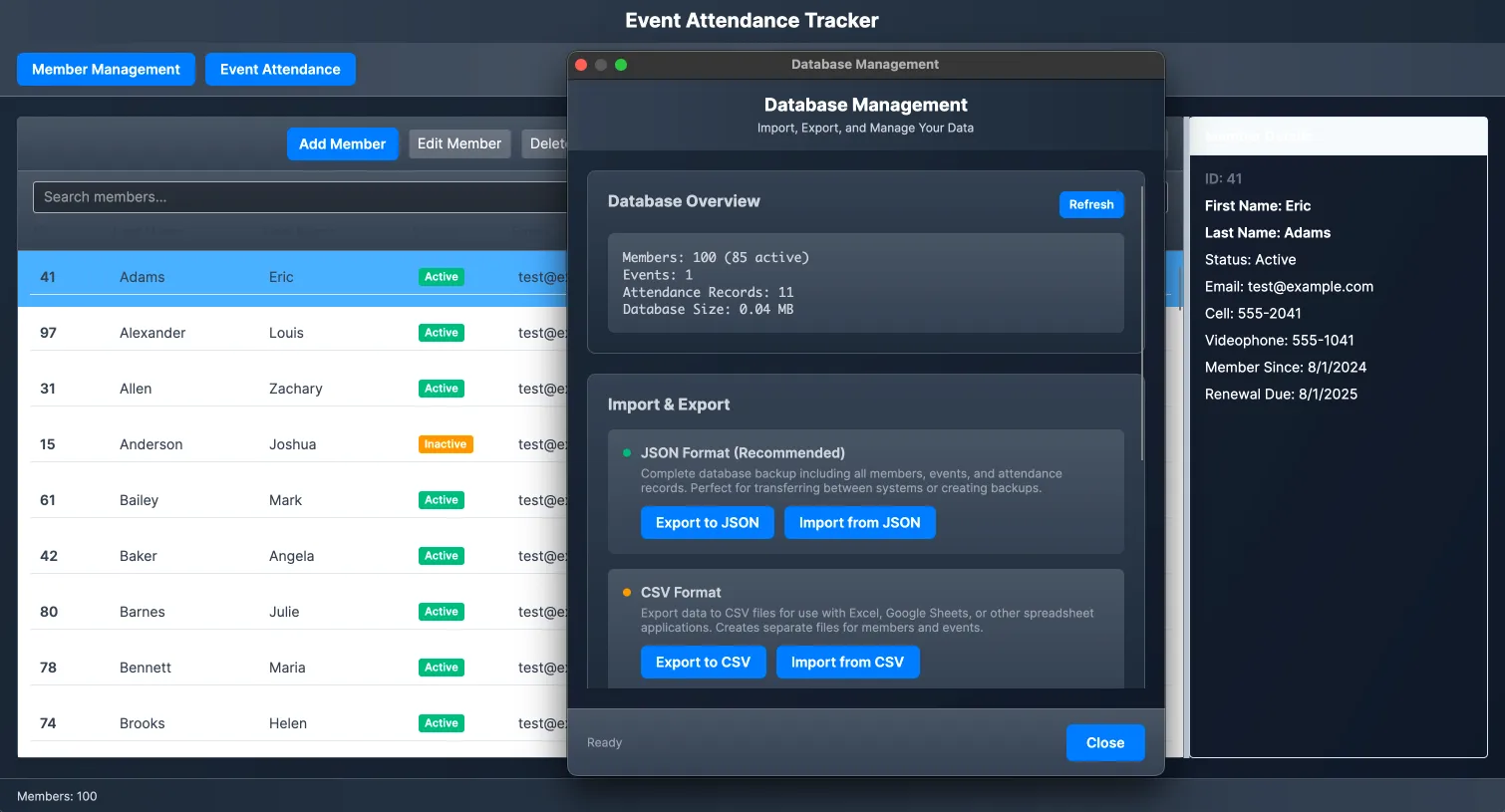Export the database to JSON
The width and height of the screenshot is (1505, 812).
click(x=707, y=523)
